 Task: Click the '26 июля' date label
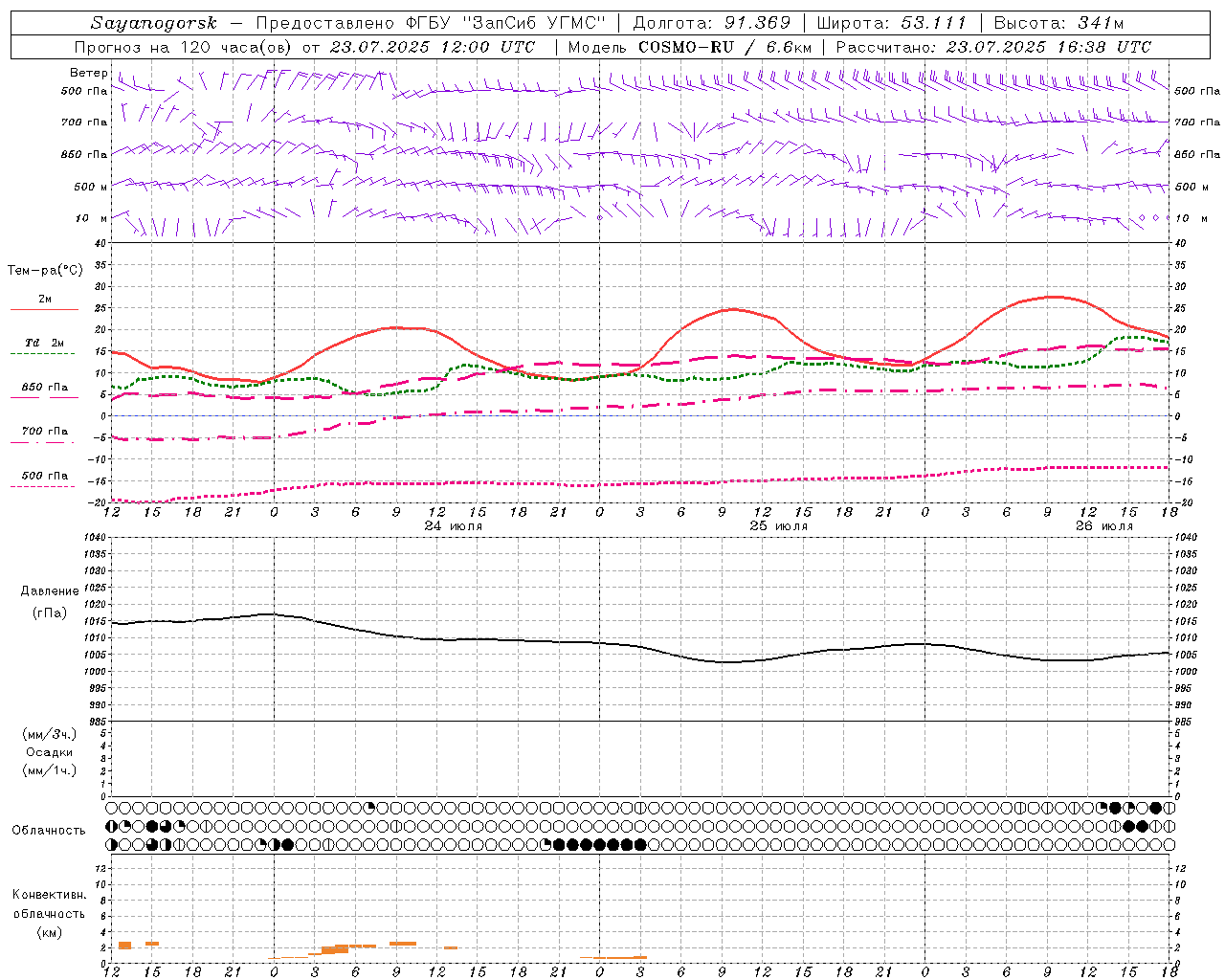pyautogui.click(x=1103, y=526)
